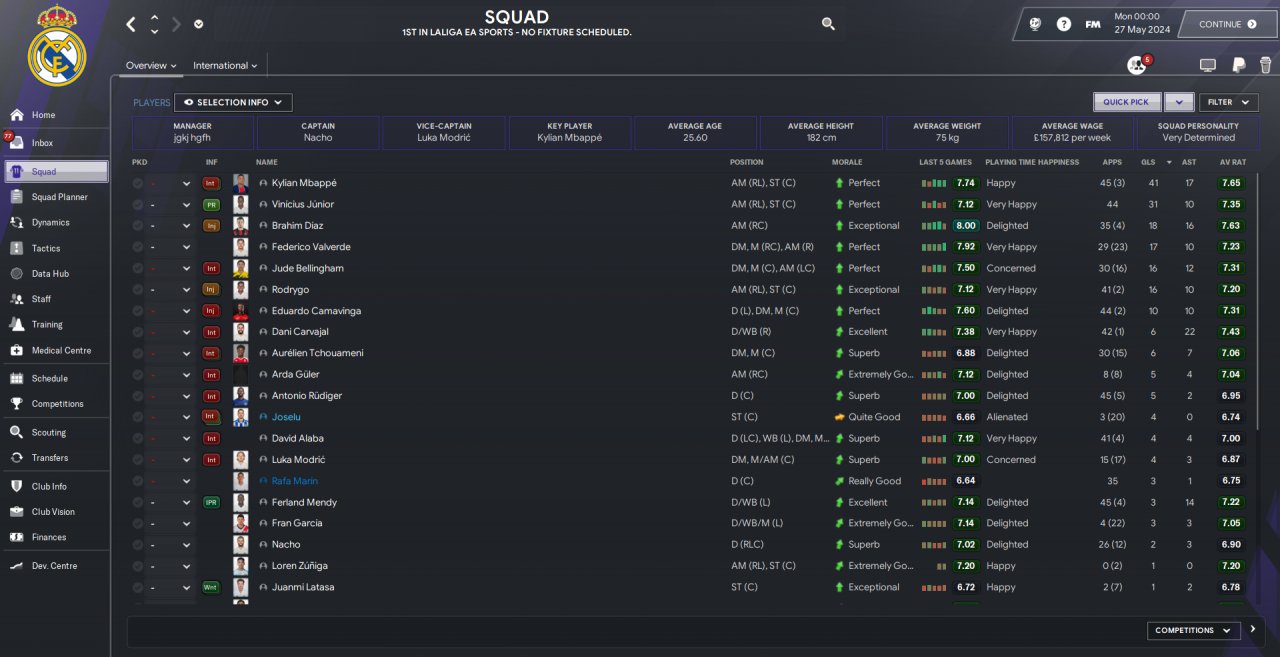Toggle pick circle for Nacho
1280x657 pixels.
click(x=137, y=544)
